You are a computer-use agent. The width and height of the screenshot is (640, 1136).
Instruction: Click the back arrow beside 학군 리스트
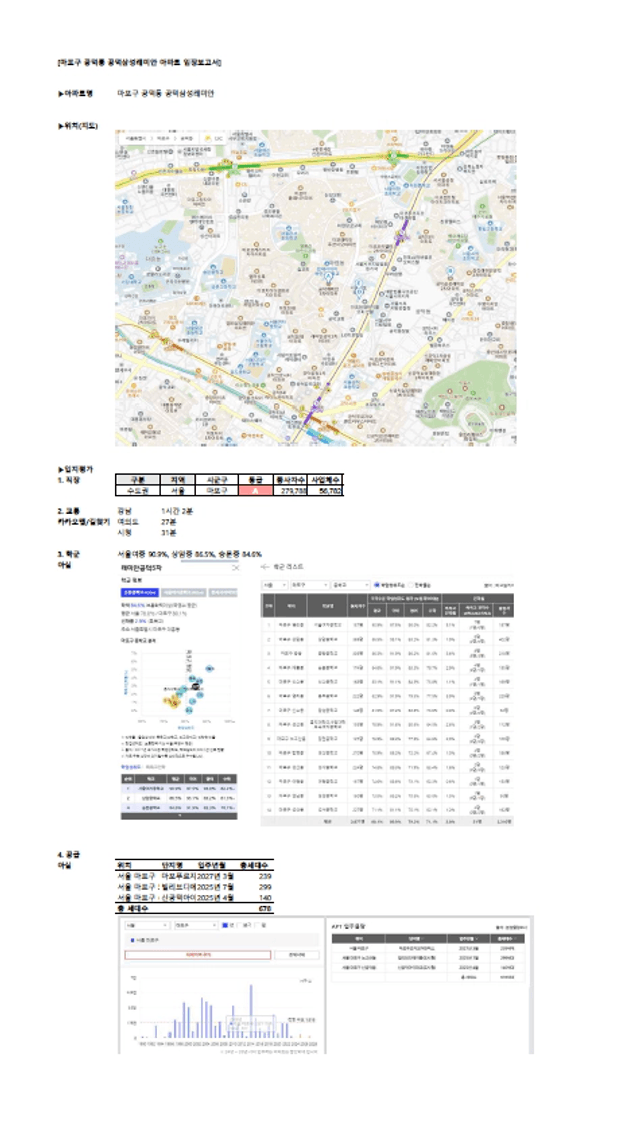[265, 567]
